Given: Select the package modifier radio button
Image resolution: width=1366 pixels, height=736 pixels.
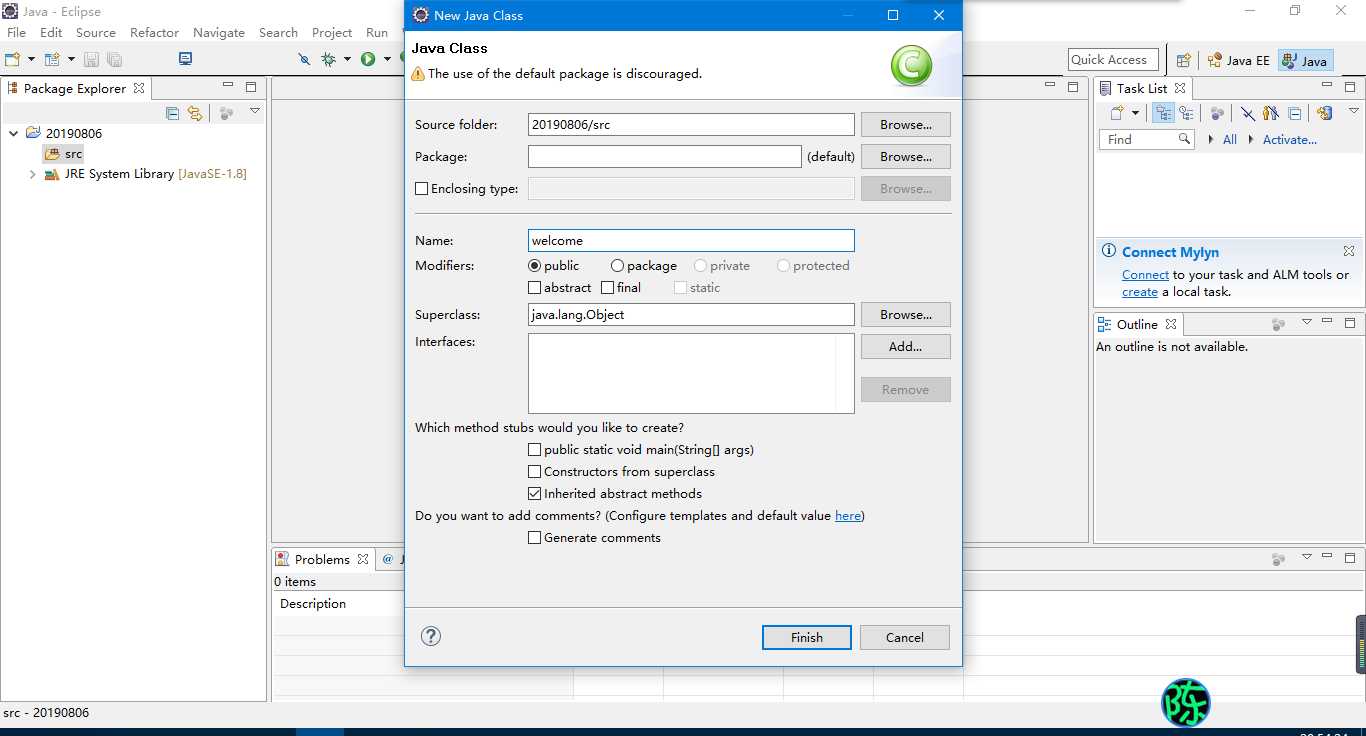Looking at the screenshot, I should [x=617, y=266].
